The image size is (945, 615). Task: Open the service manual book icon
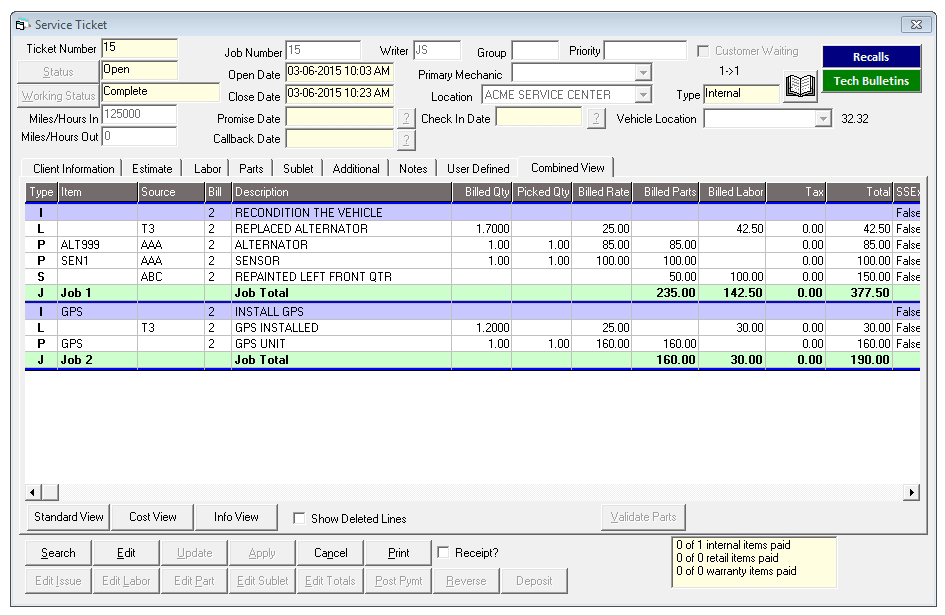pyautogui.click(x=800, y=86)
